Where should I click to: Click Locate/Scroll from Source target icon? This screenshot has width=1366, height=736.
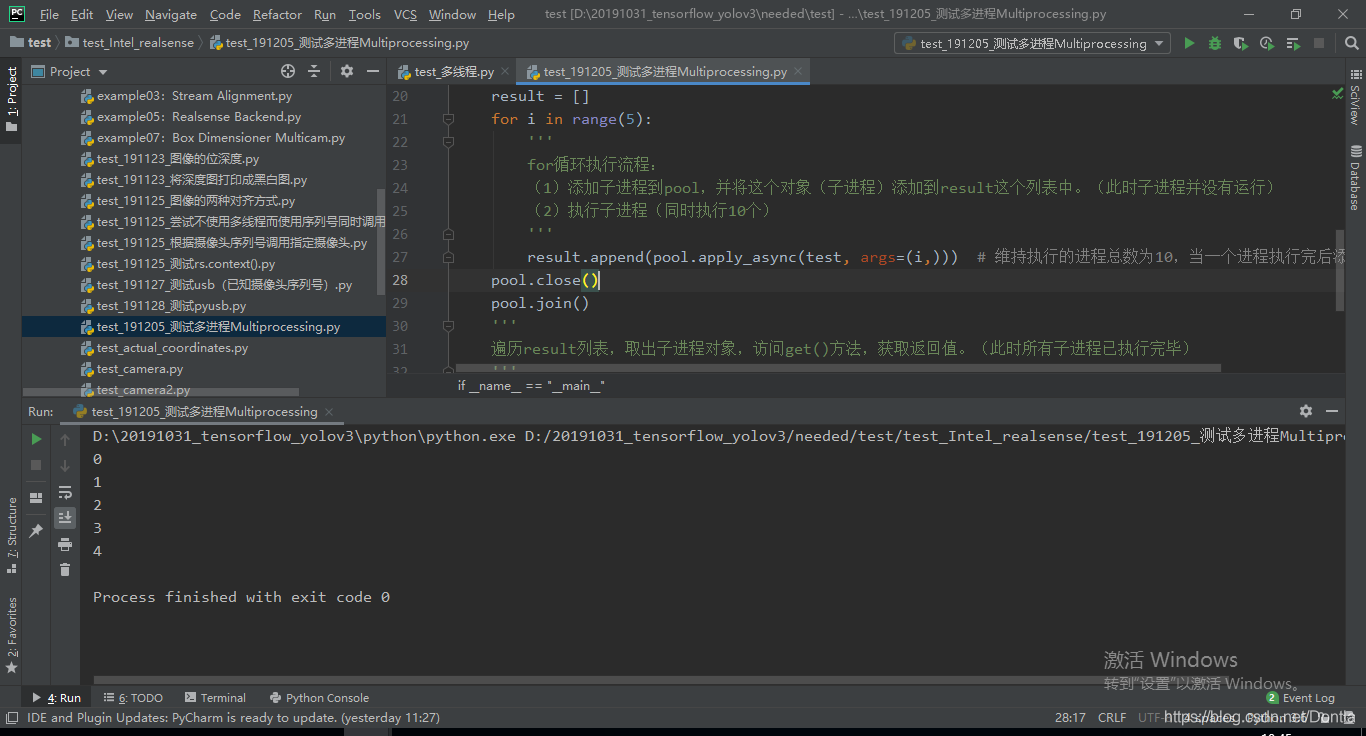(x=288, y=71)
